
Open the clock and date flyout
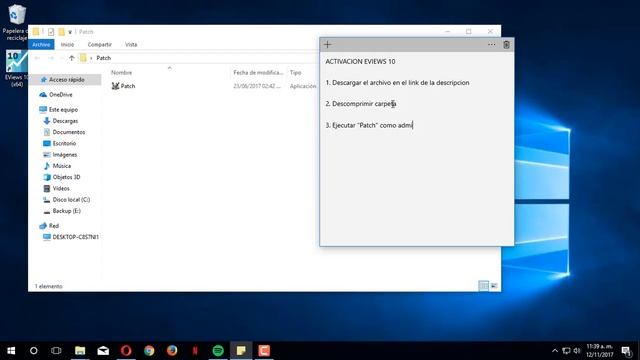(x=600, y=351)
